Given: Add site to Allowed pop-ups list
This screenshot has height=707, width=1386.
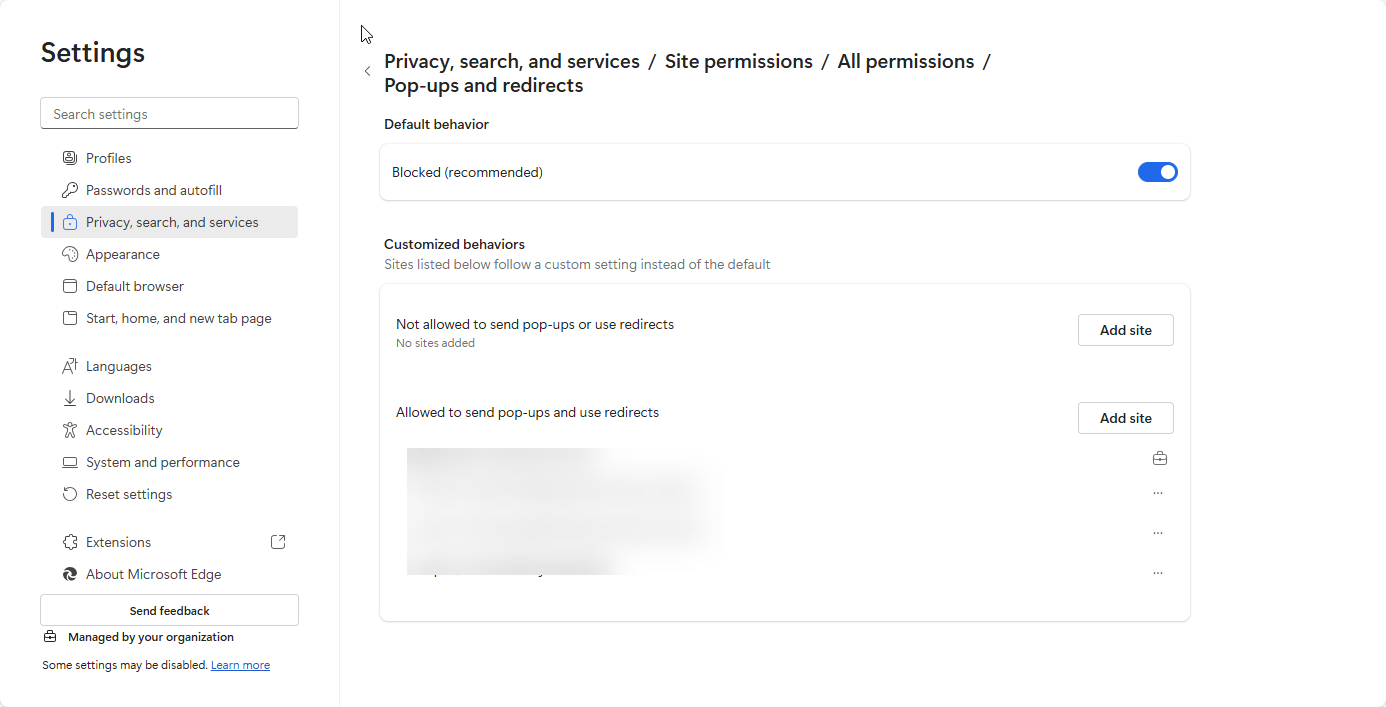Looking at the screenshot, I should tap(1125, 418).
